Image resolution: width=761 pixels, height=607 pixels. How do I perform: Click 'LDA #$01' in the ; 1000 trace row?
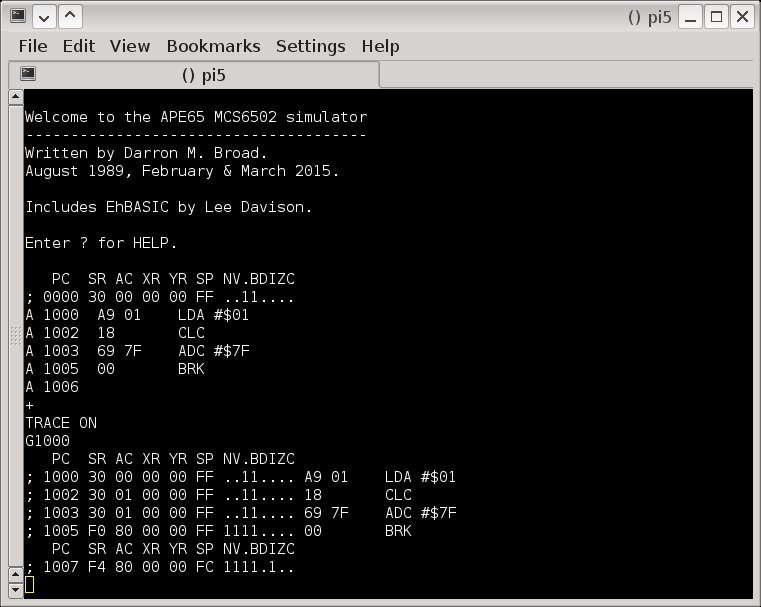(x=420, y=477)
